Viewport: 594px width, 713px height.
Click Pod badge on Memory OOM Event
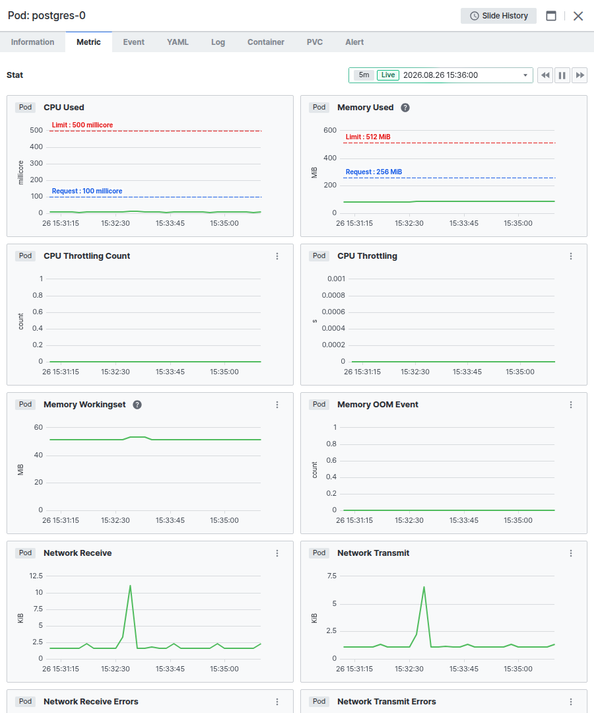pyautogui.click(x=319, y=404)
